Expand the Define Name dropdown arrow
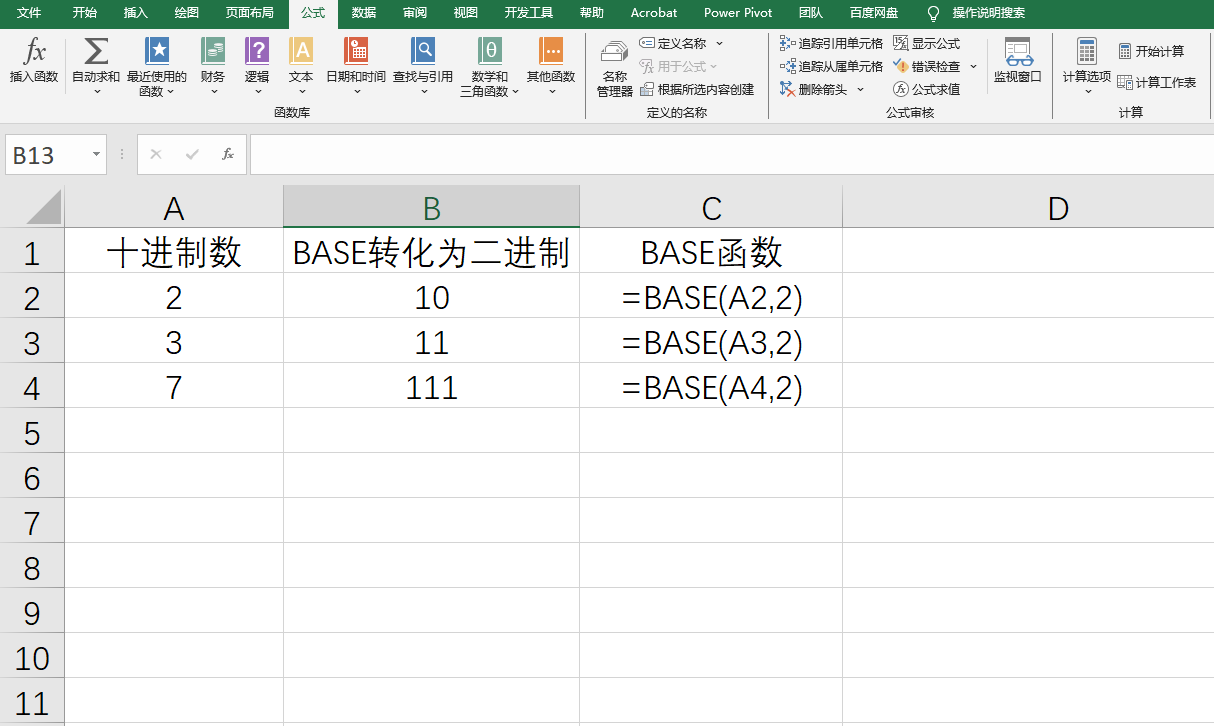Viewport: 1214px width, 726px height. pyautogui.click(x=719, y=43)
